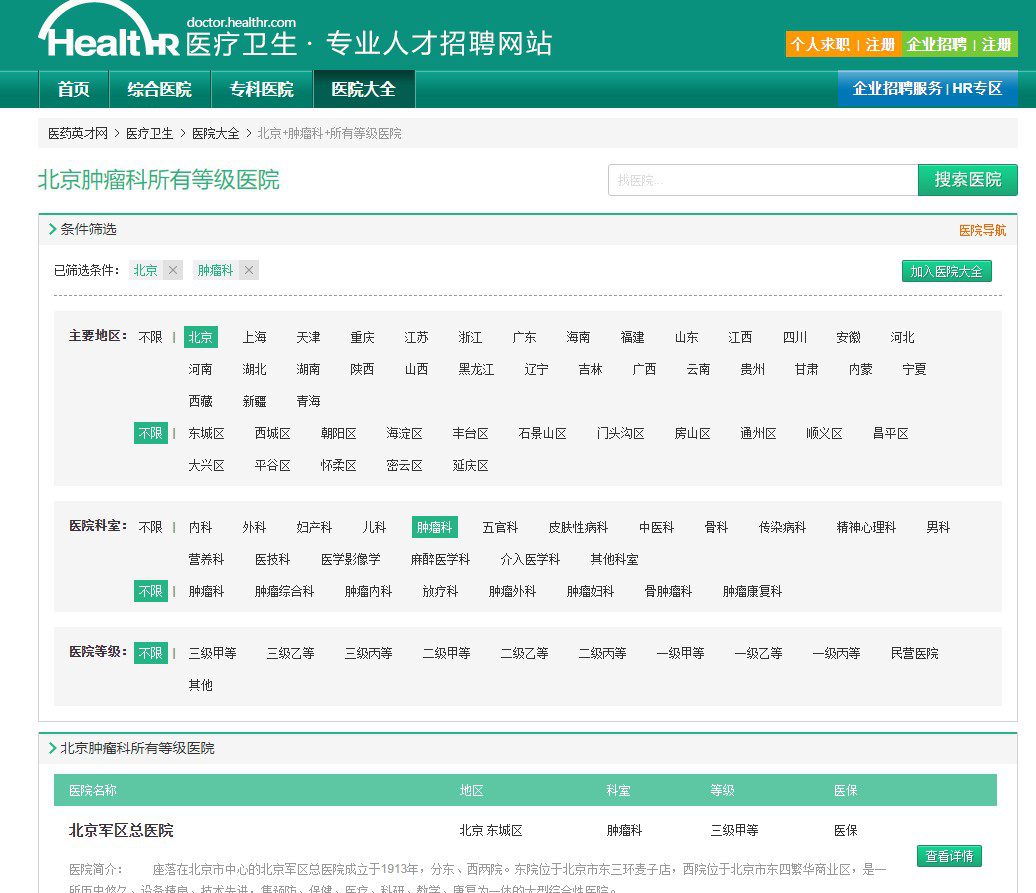Click 查看详情 for 北京军区总医院
This screenshot has width=1036, height=893.
(949, 856)
